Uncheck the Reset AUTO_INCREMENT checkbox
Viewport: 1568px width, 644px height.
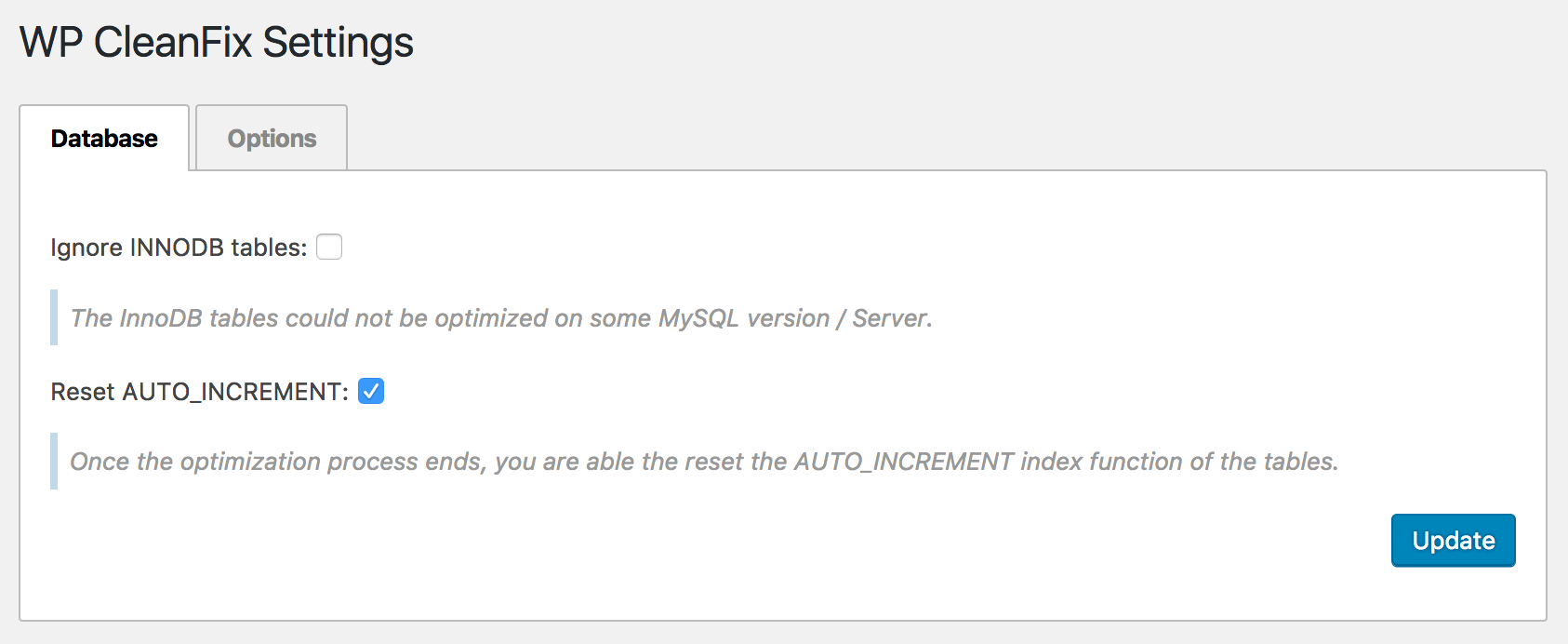click(x=371, y=391)
